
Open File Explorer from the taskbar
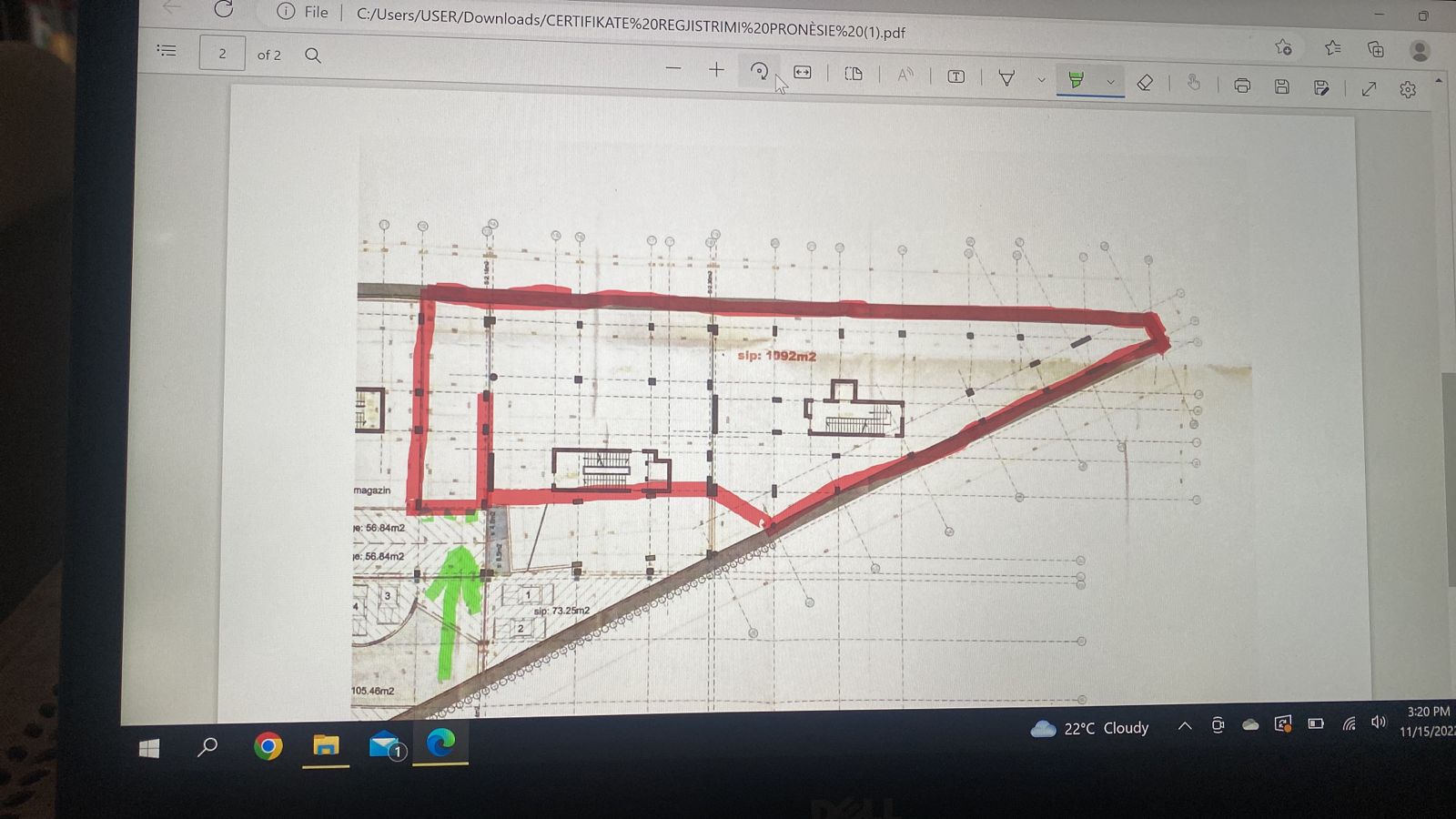[x=326, y=745]
